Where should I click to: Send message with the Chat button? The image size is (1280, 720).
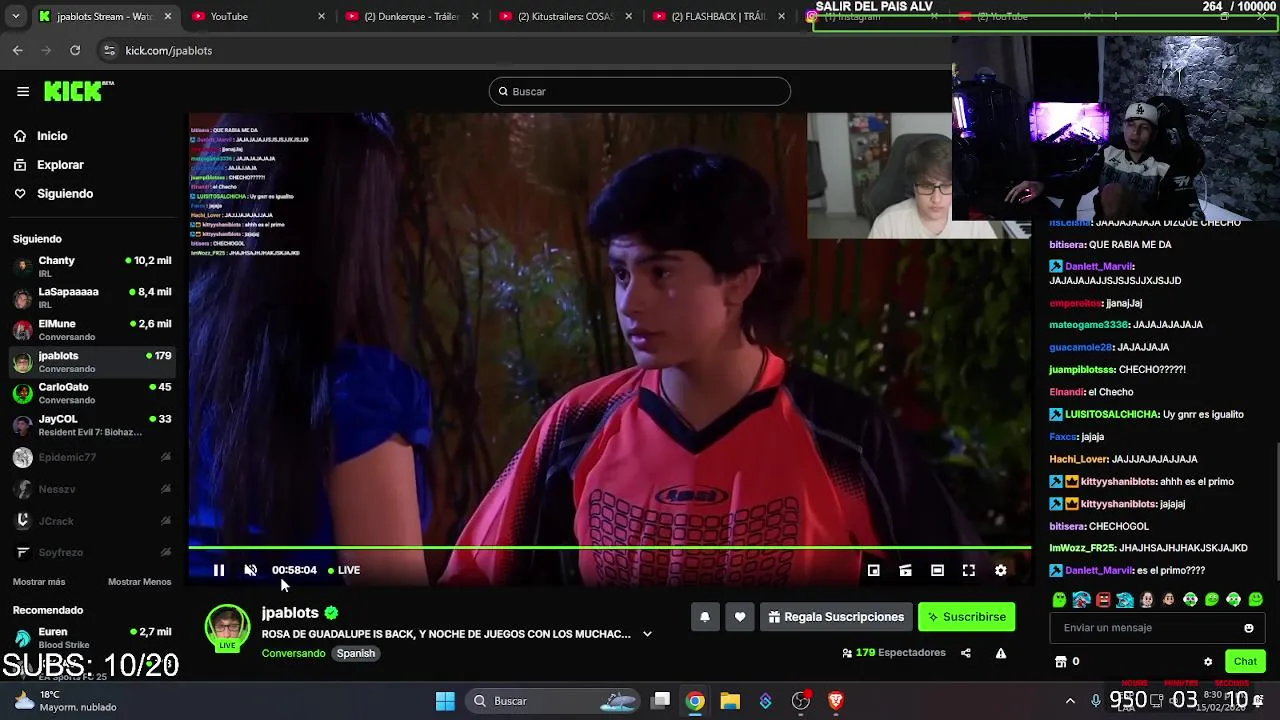1245,661
